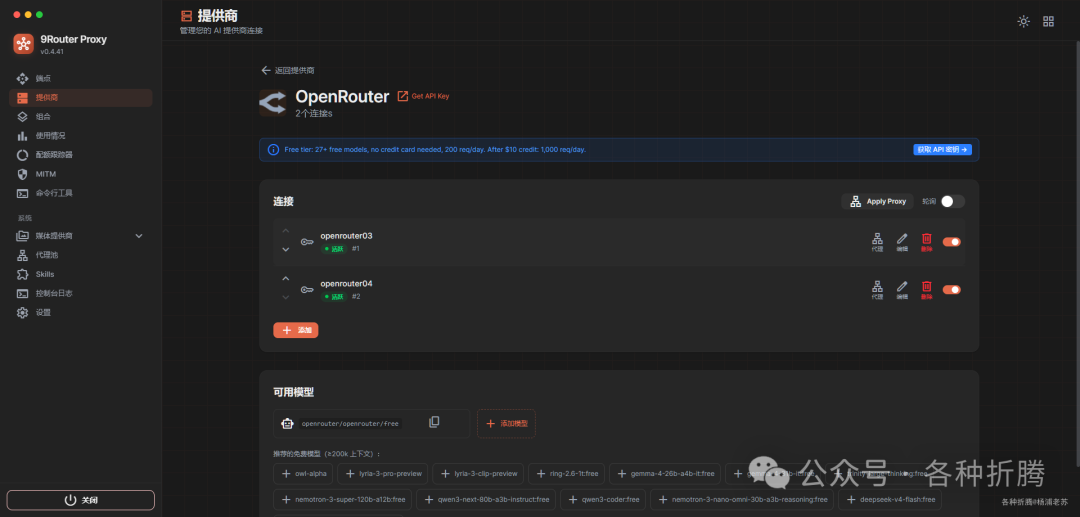Copy the openrouter/openrouter/free model name
This screenshot has width=1080, height=517.
point(434,422)
